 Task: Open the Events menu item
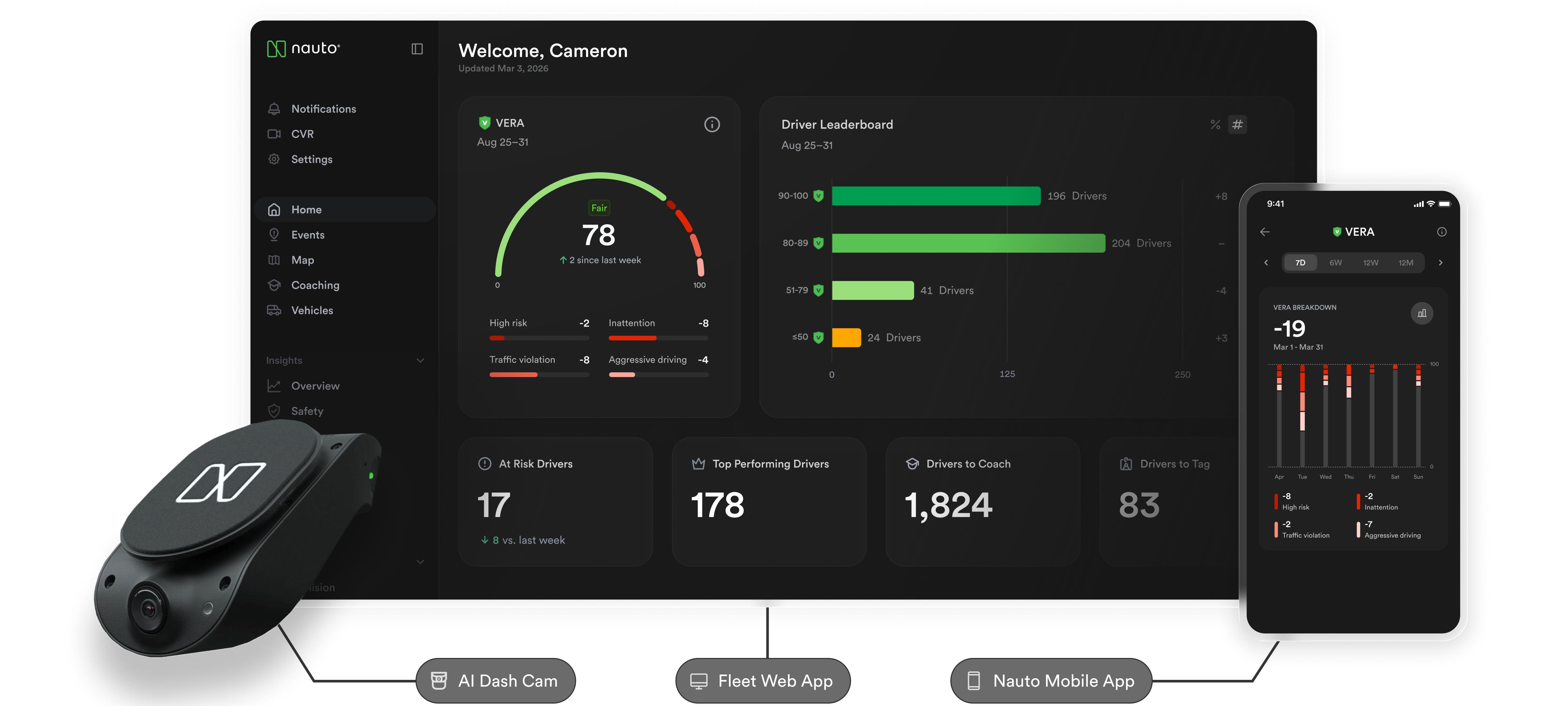tap(307, 235)
